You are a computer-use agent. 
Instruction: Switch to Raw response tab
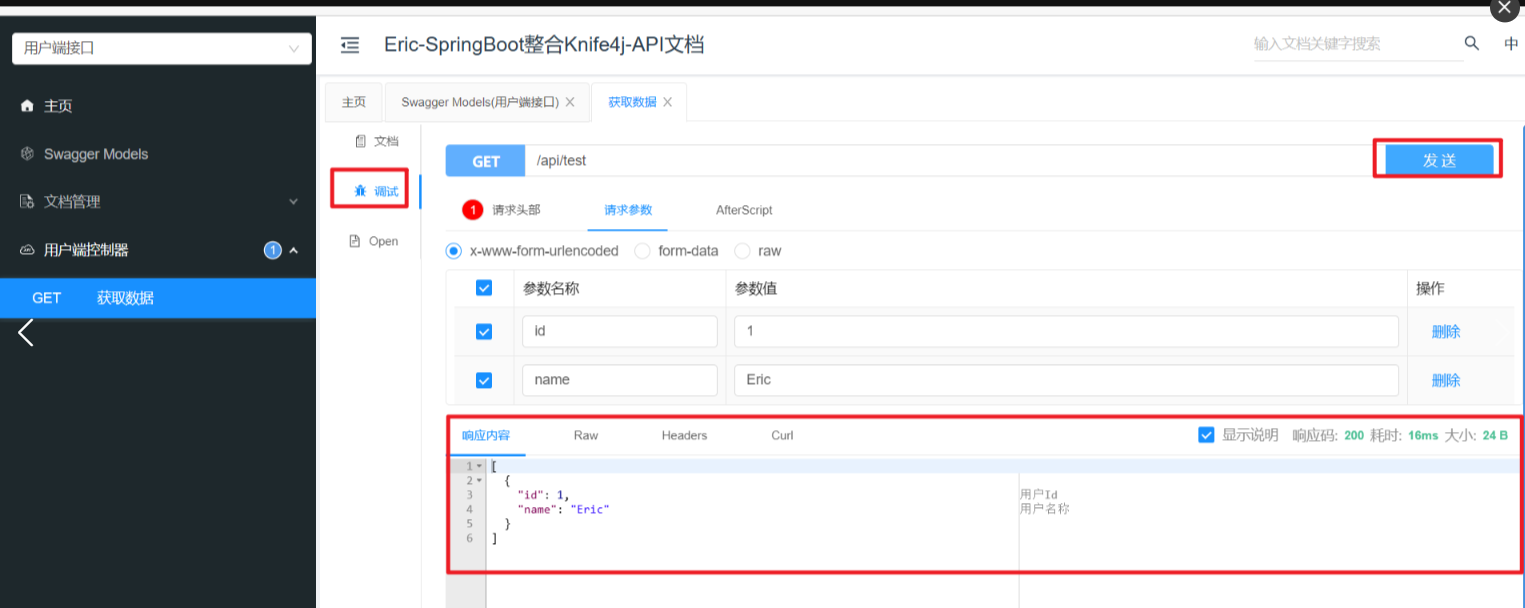point(586,435)
